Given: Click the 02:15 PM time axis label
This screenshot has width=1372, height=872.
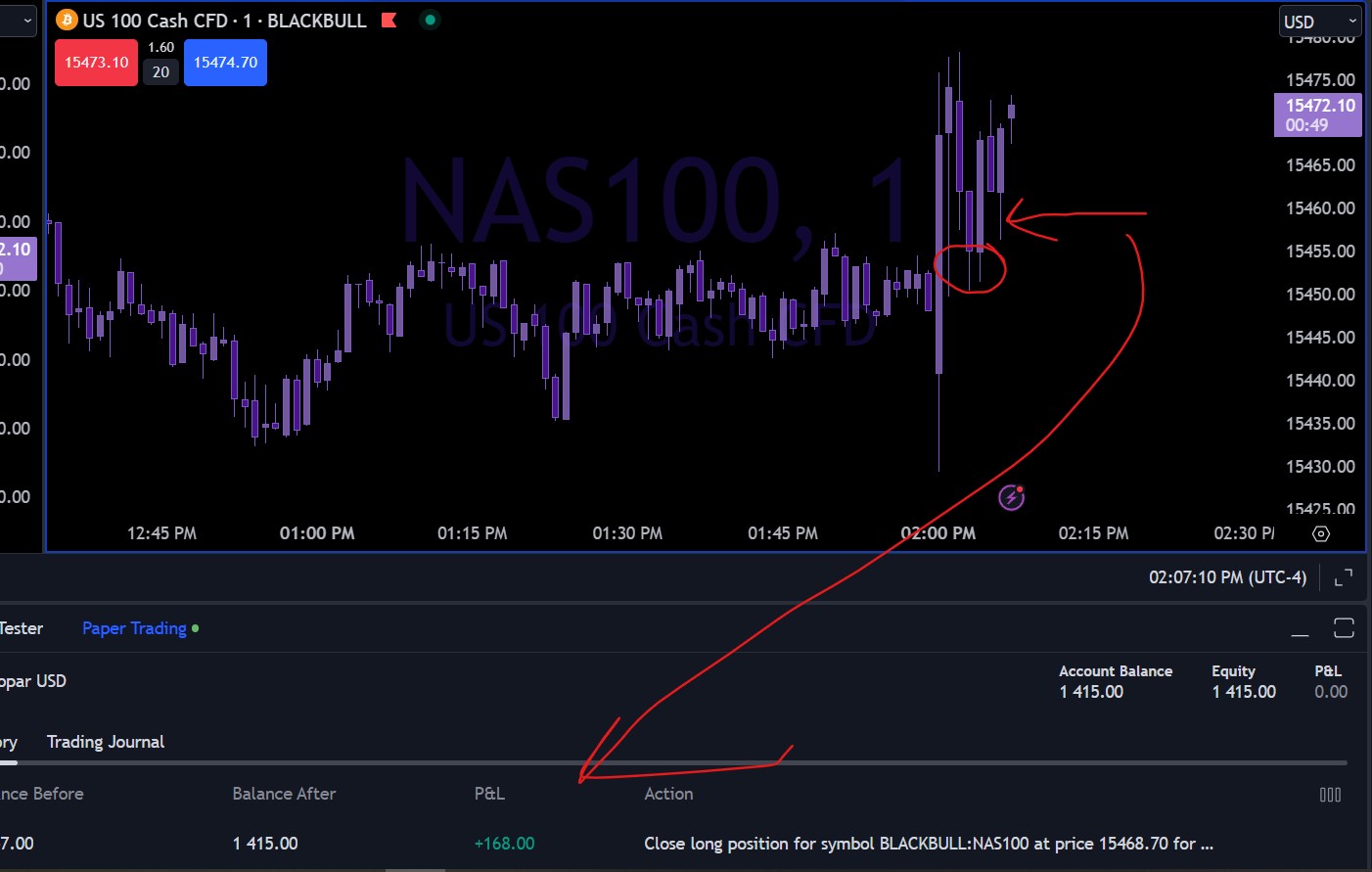Looking at the screenshot, I should tap(1093, 533).
